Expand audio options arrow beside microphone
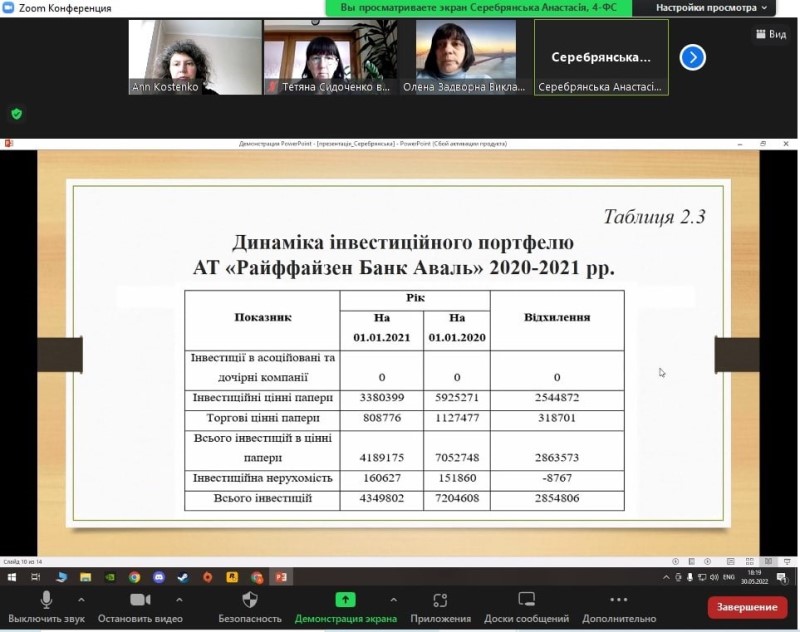 (81, 600)
